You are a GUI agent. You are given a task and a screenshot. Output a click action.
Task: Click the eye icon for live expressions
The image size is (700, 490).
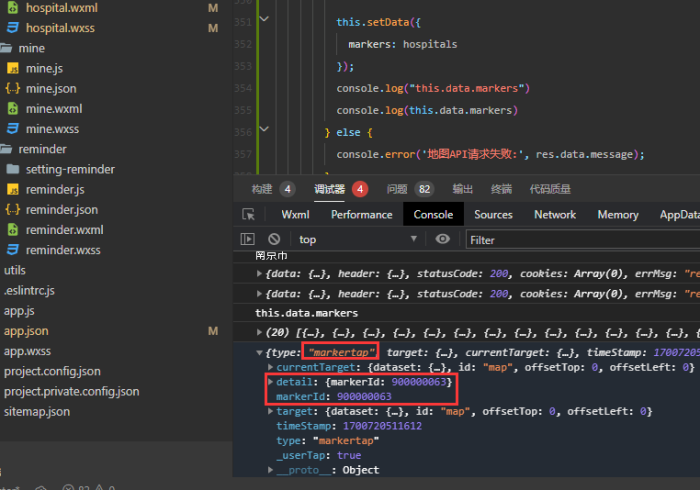[443, 239]
